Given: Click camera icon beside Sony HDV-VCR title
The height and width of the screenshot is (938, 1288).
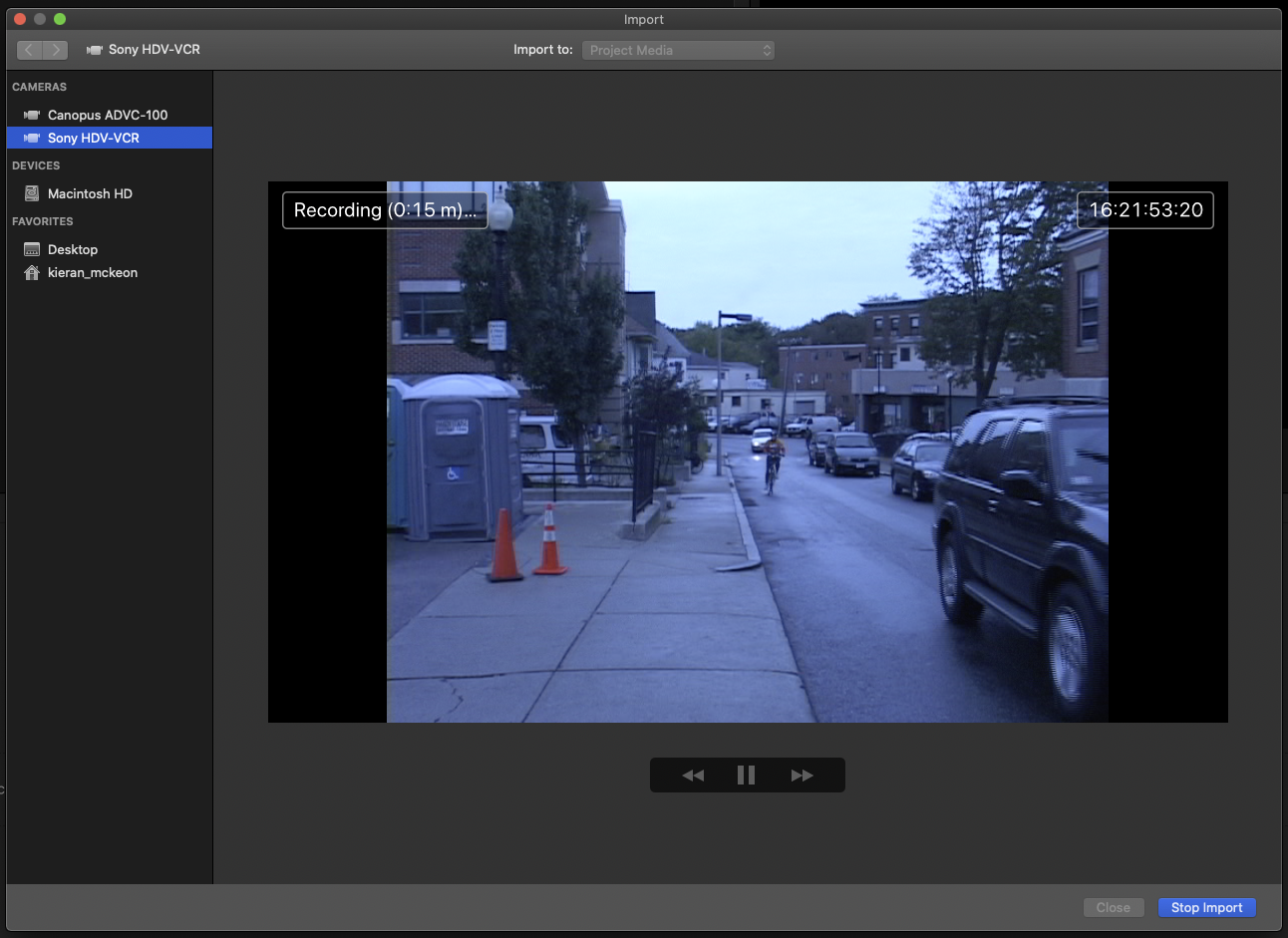Looking at the screenshot, I should click(x=95, y=50).
